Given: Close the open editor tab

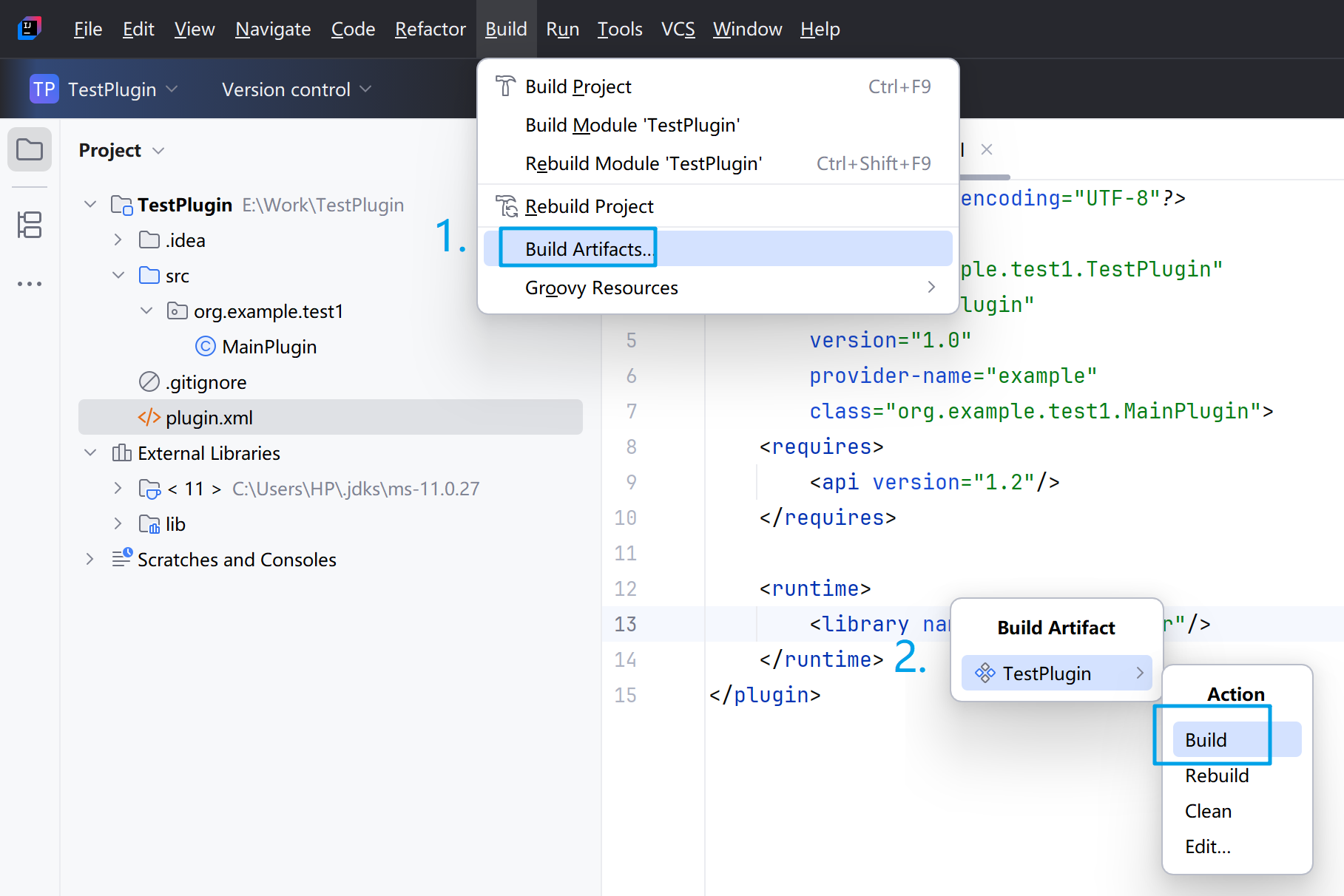Looking at the screenshot, I should [986, 150].
